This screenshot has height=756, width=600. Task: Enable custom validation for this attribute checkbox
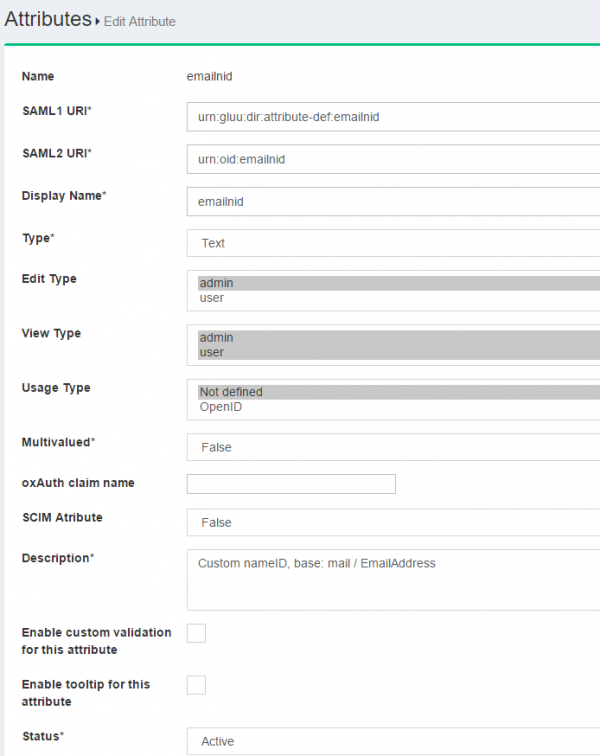[x=197, y=633]
